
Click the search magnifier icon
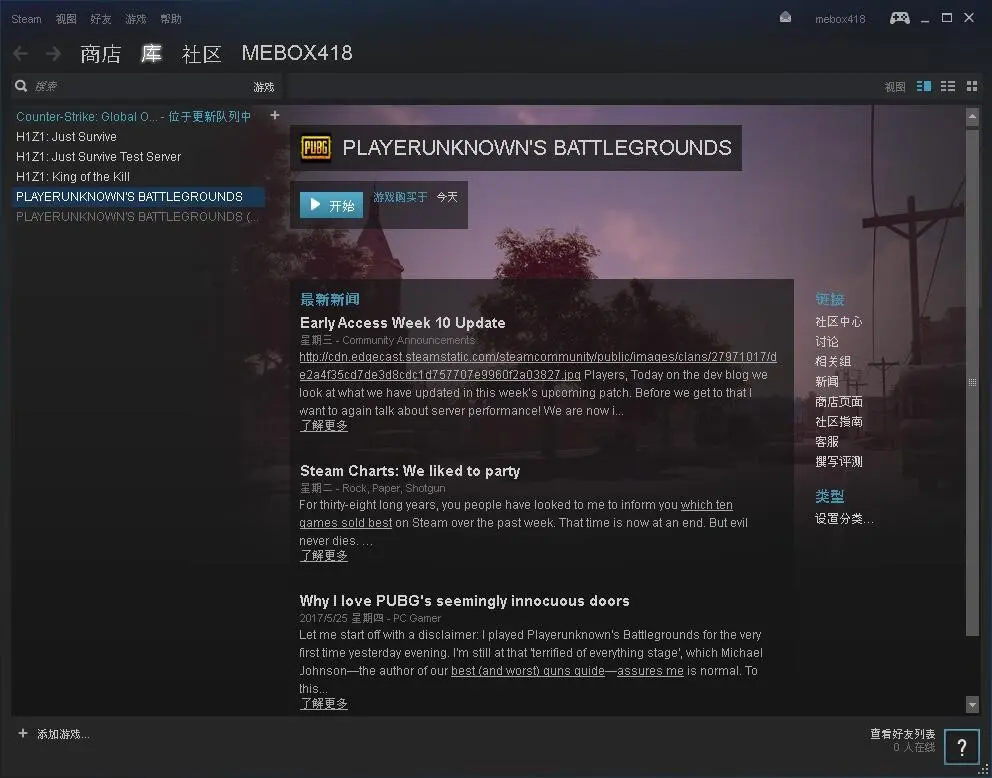coord(21,86)
